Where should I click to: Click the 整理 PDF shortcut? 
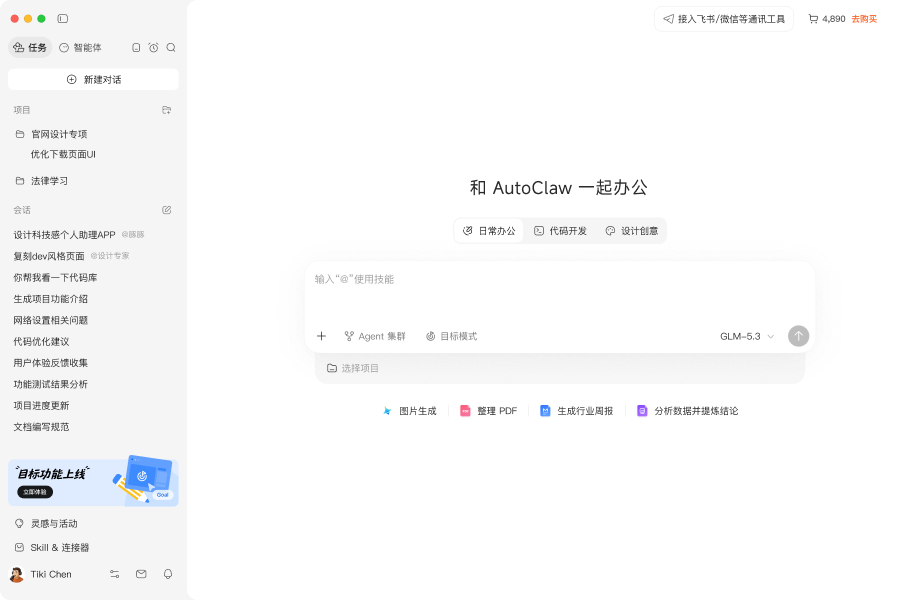(488, 411)
